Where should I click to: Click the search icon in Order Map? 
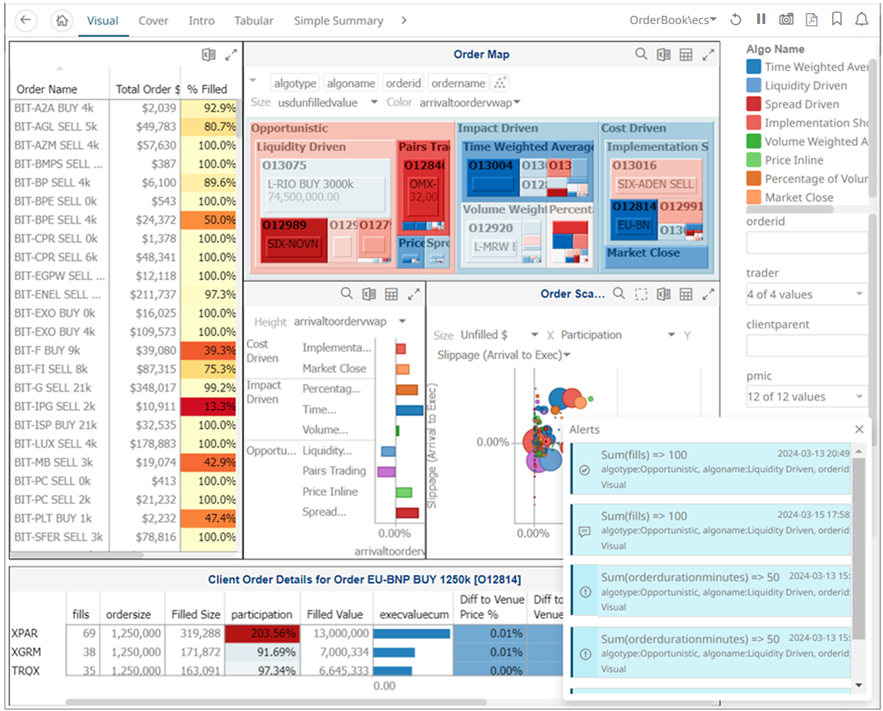[641, 55]
